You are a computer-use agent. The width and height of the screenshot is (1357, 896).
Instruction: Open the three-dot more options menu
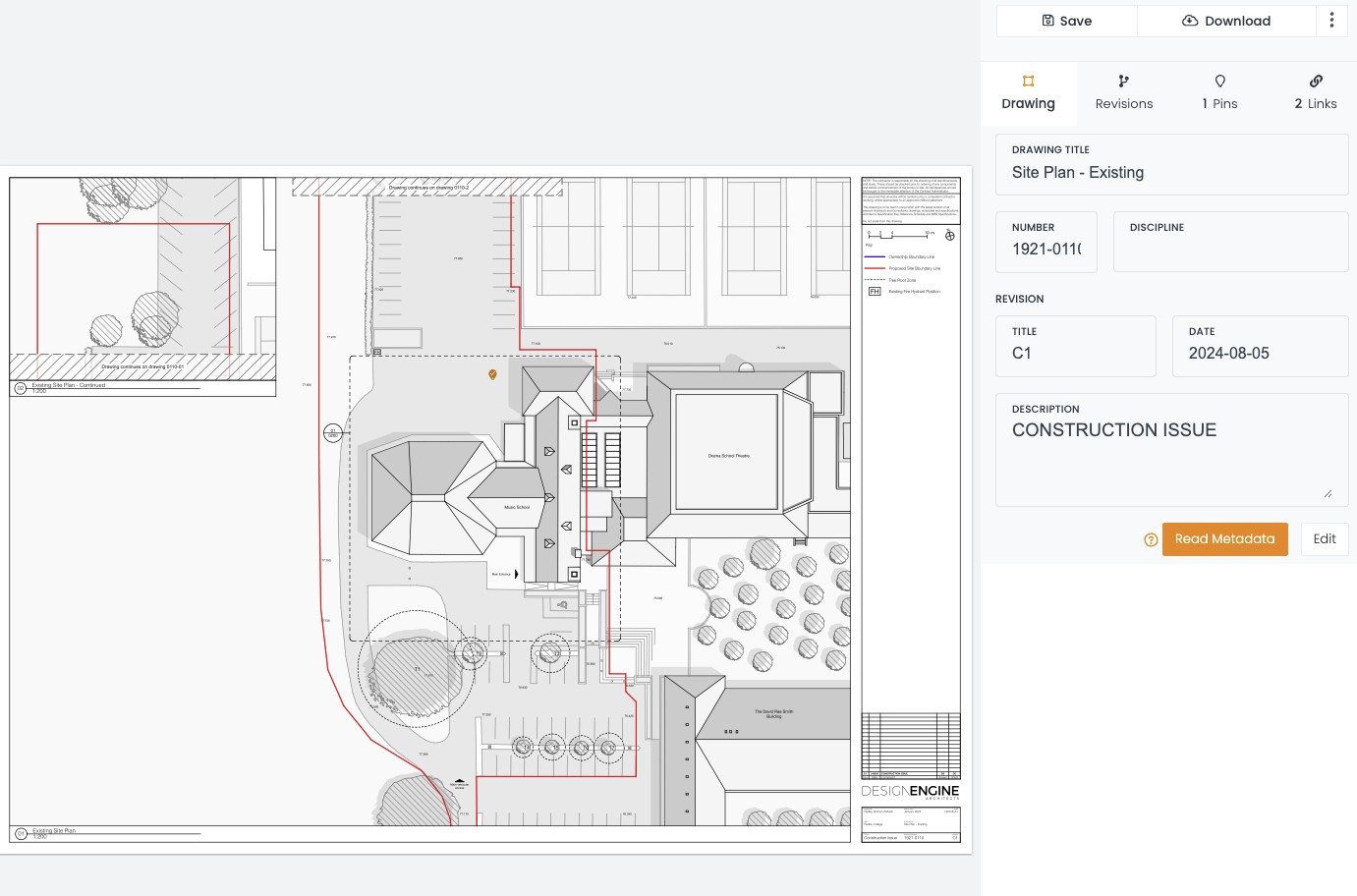tap(1331, 21)
